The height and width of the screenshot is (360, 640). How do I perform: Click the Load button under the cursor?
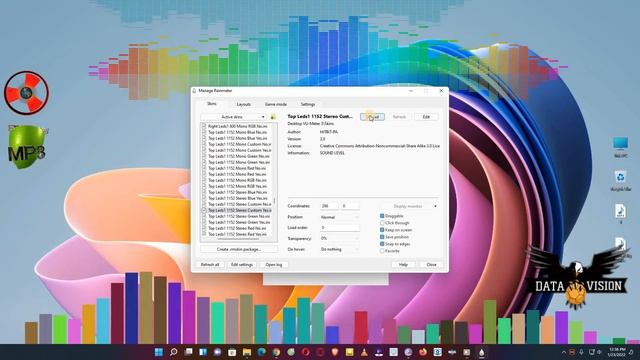coord(372,117)
